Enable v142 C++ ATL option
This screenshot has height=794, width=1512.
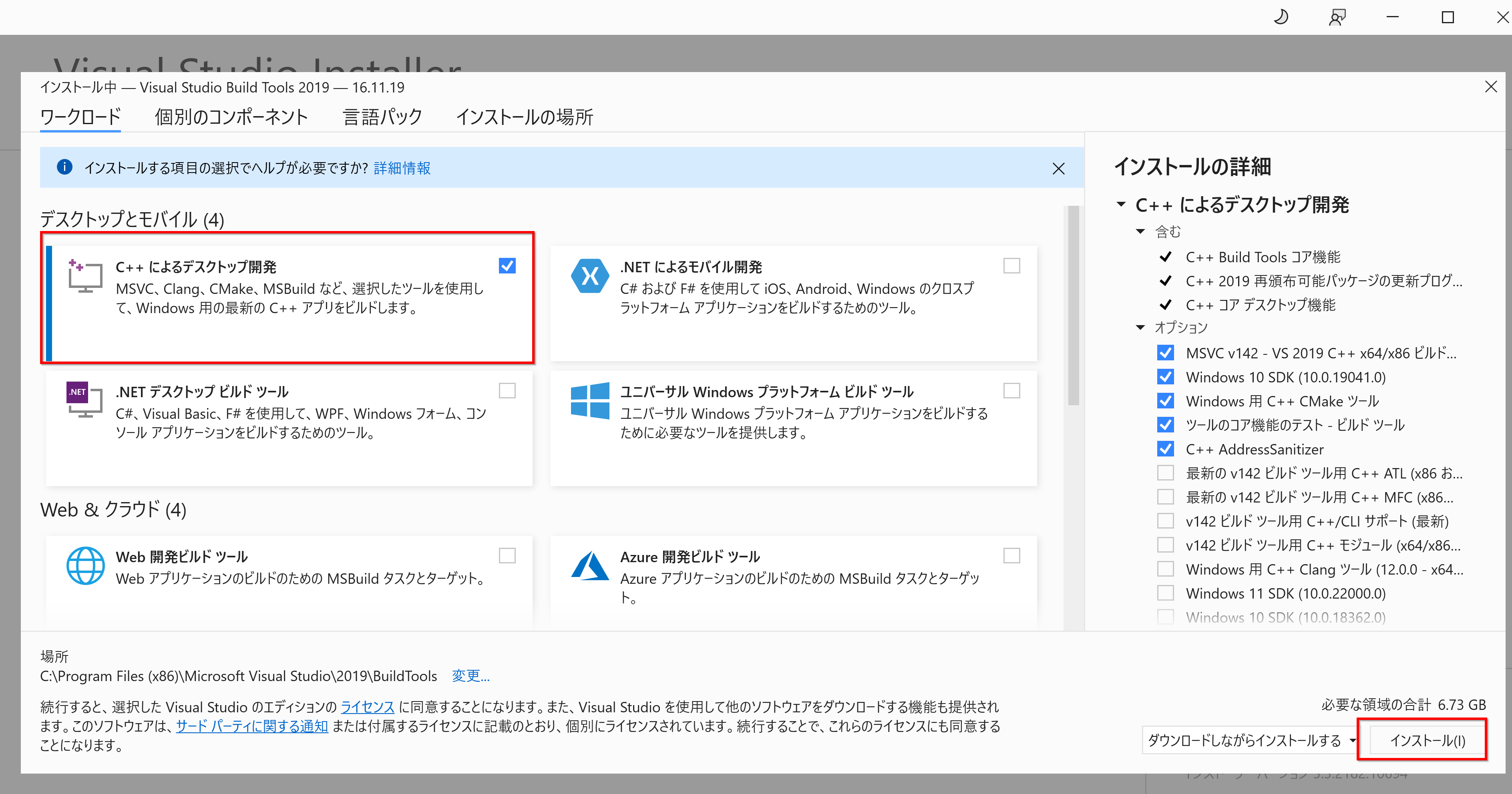pos(1165,473)
